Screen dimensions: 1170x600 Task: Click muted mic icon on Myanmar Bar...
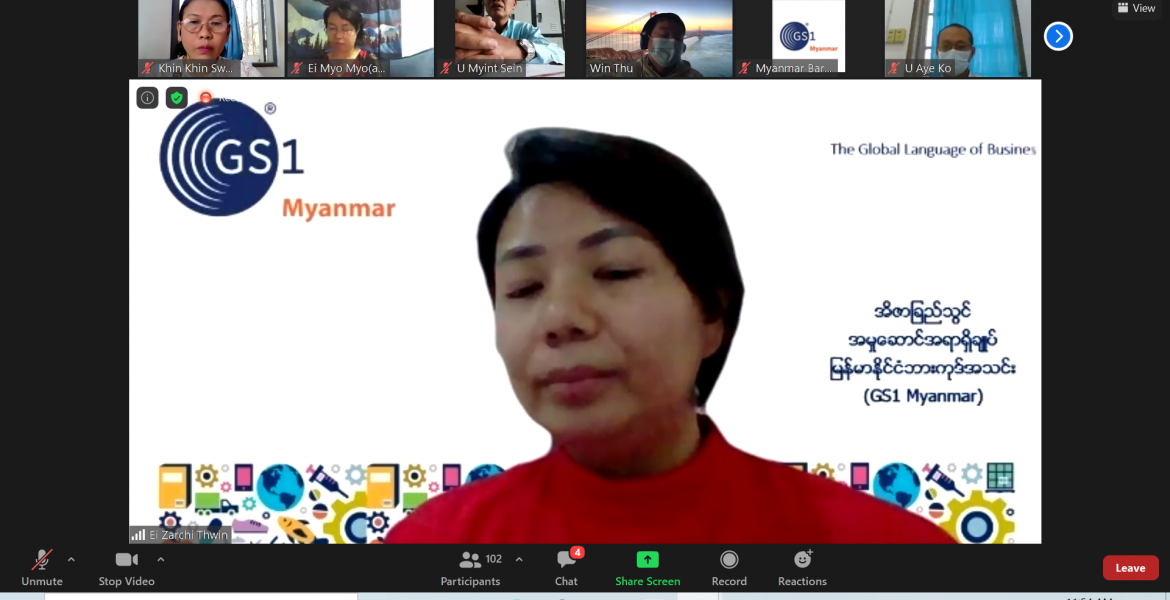click(x=745, y=68)
